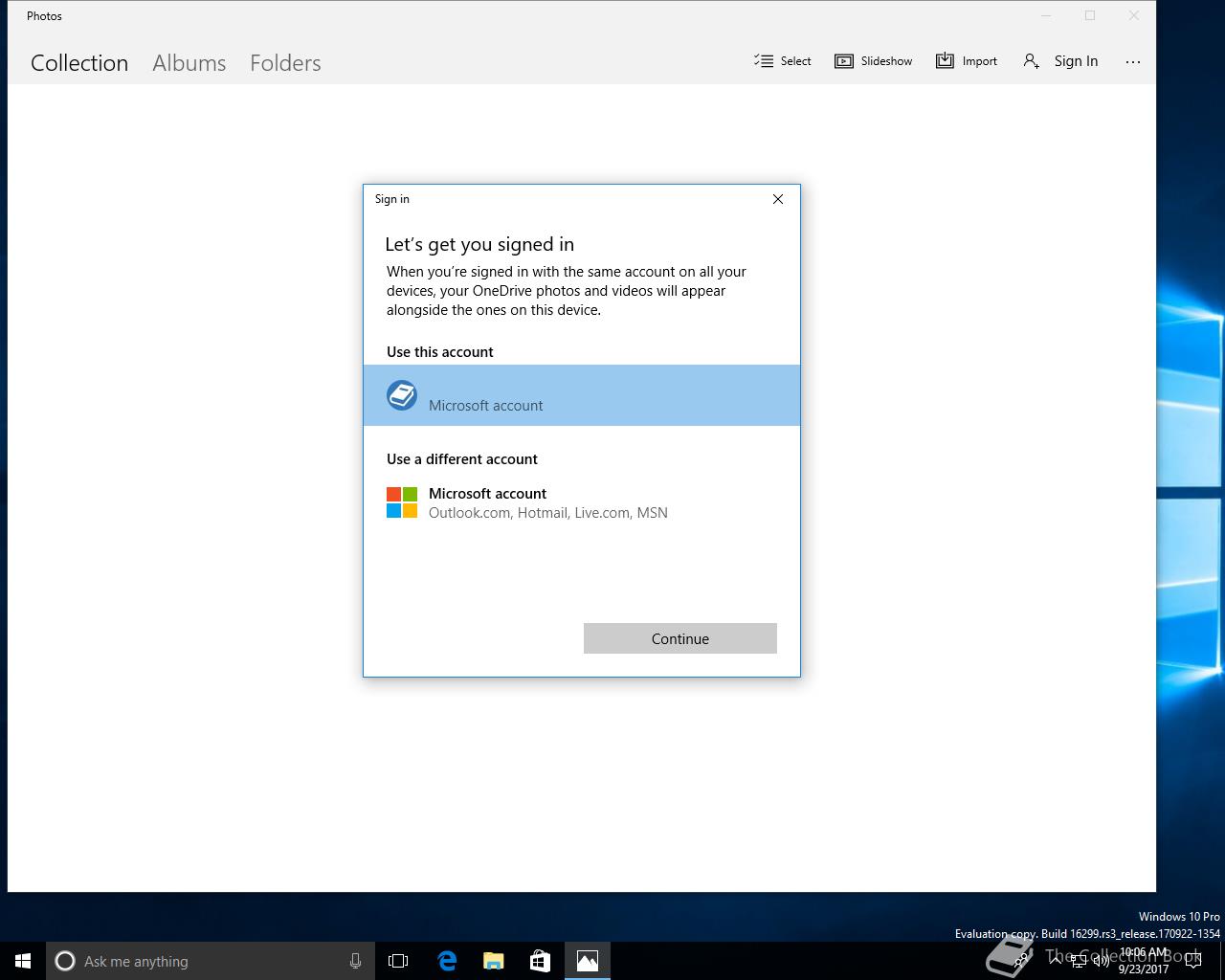Minimize the Photos window
This screenshot has width=1225, height=980.
1046,15
